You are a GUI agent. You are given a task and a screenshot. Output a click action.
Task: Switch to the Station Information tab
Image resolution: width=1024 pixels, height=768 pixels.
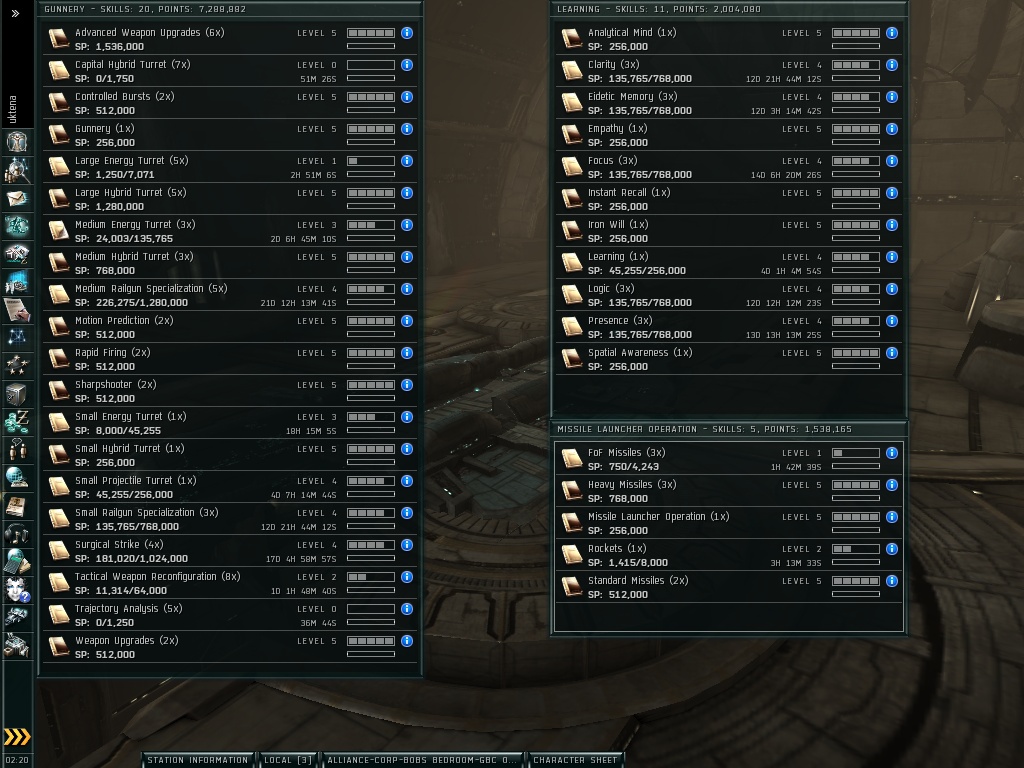click(198, 760)
